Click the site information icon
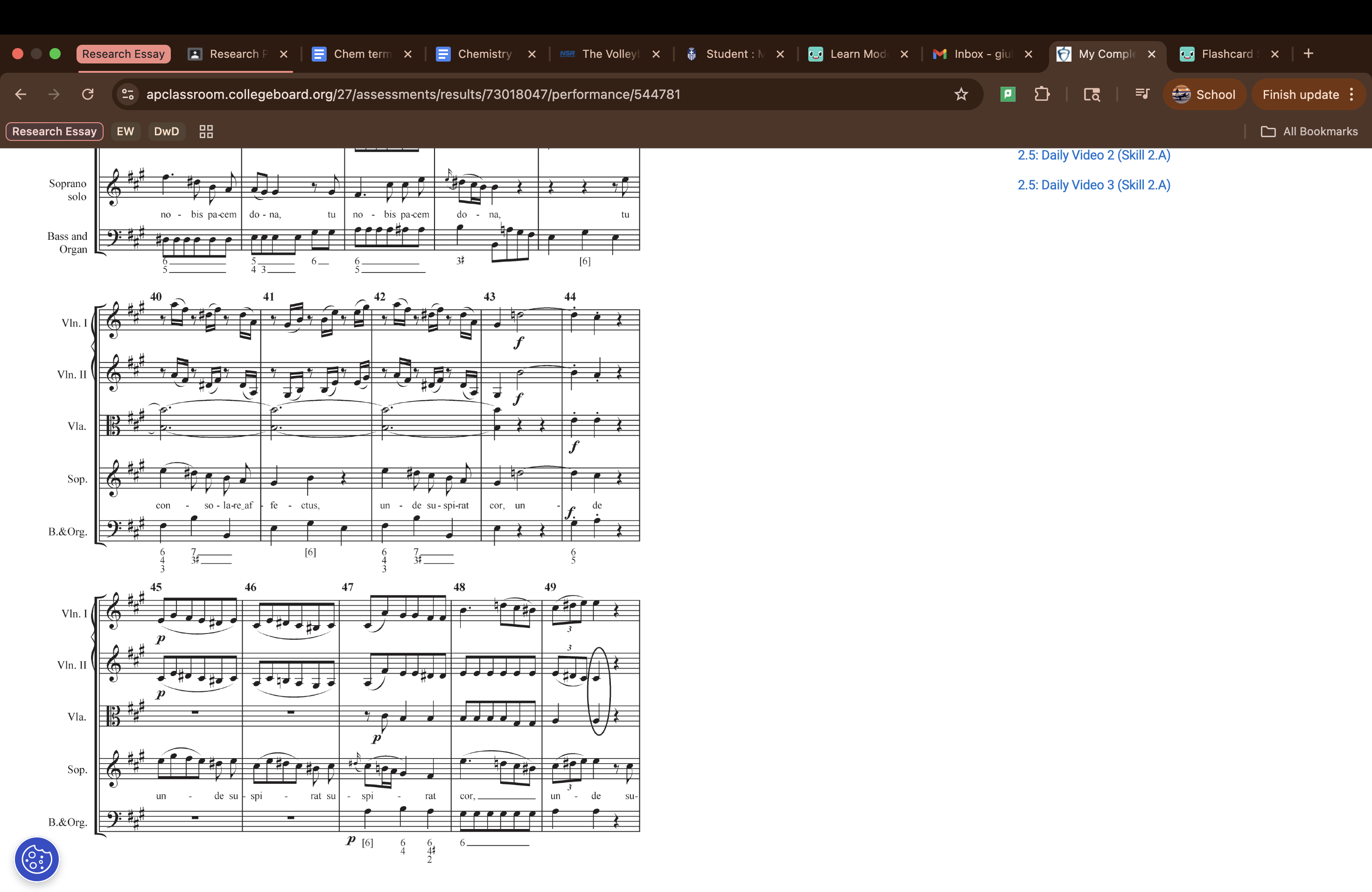Screen dimensions: 1372x892 pos(128,94)
